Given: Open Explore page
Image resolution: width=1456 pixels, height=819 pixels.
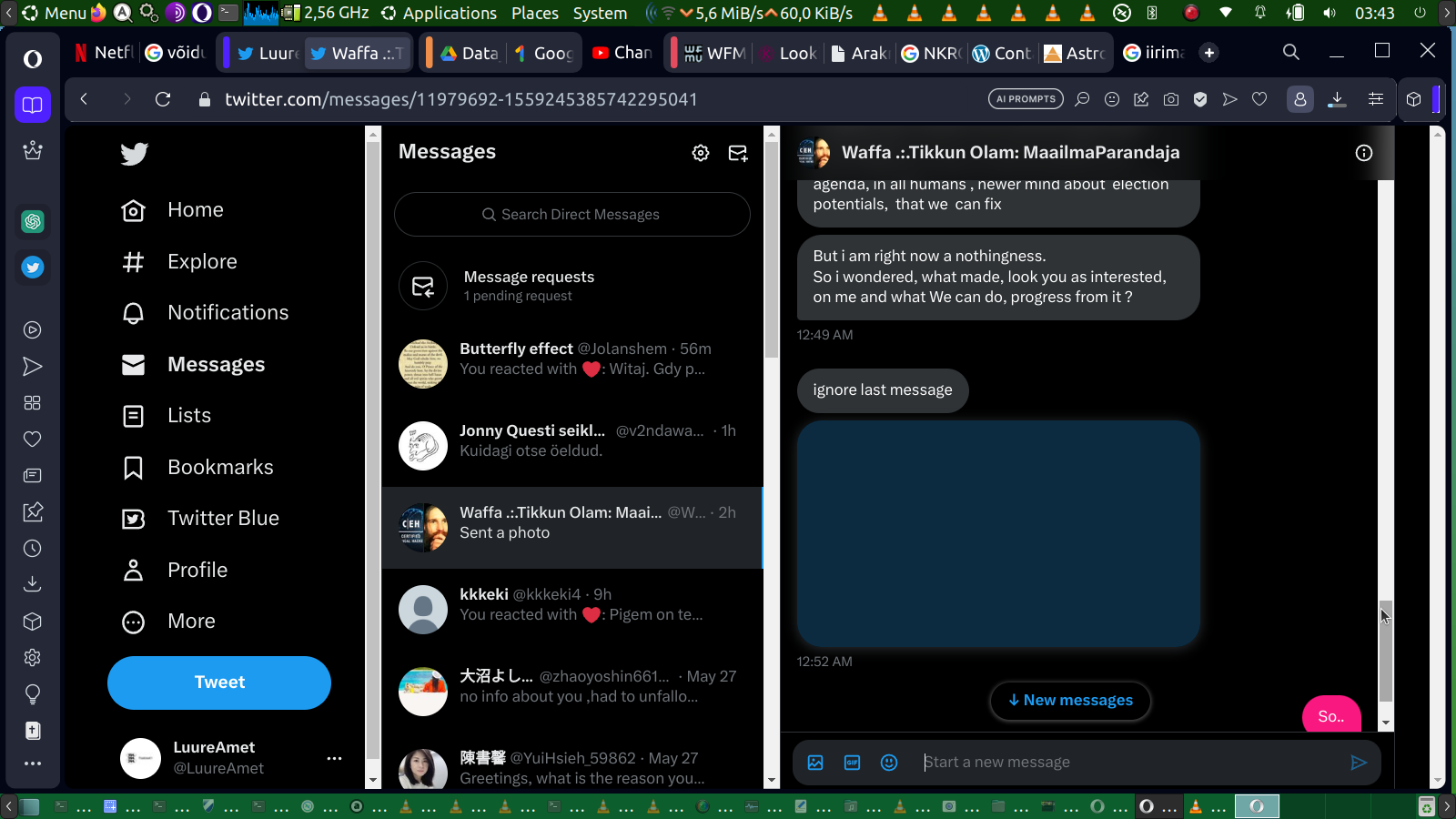Looking at the screenshot, I should click(x=179, y=262).
